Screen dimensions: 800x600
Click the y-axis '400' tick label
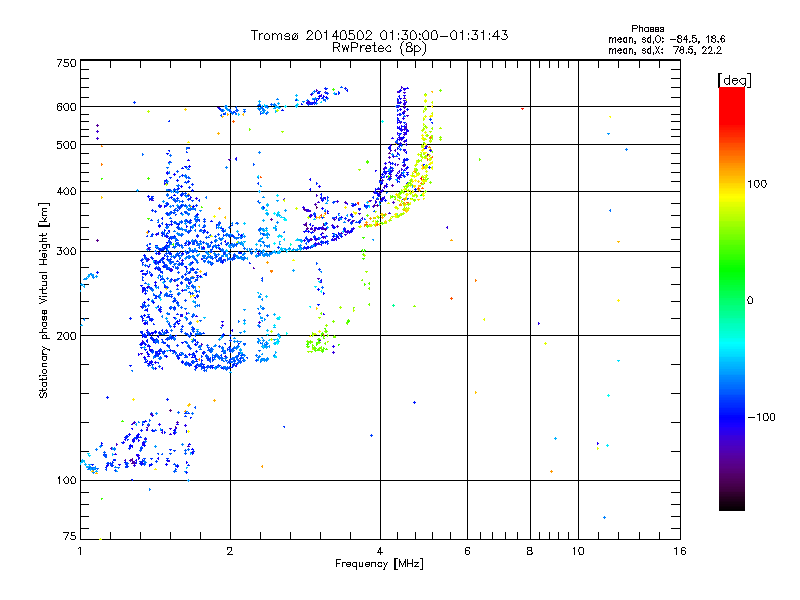pyautogui.click(x=66, y=191)
